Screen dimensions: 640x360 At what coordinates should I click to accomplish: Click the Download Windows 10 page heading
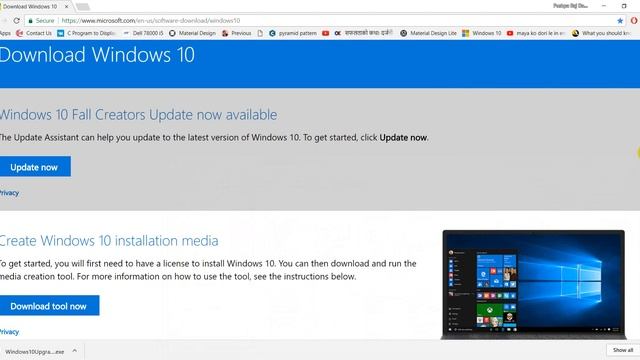pyautogui.click(x=97, y=55)
